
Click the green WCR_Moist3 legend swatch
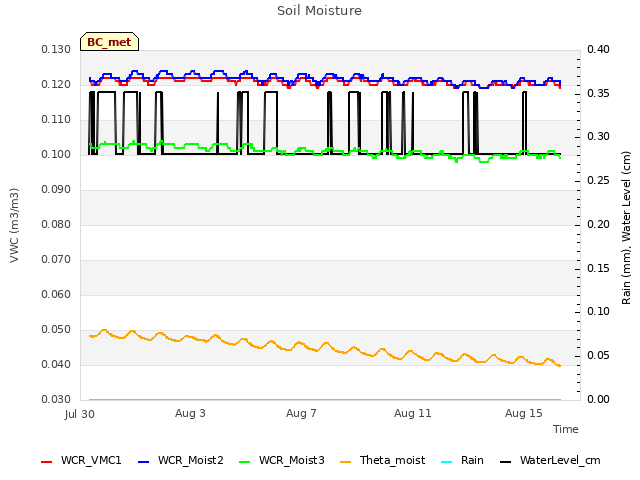tap(244, 462)
